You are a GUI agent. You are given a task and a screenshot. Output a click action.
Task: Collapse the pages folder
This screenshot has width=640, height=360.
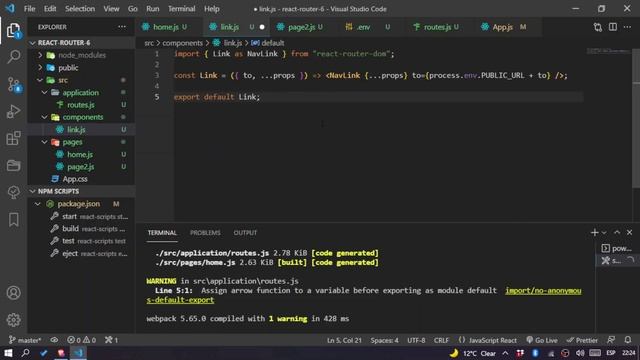[44, 142]
